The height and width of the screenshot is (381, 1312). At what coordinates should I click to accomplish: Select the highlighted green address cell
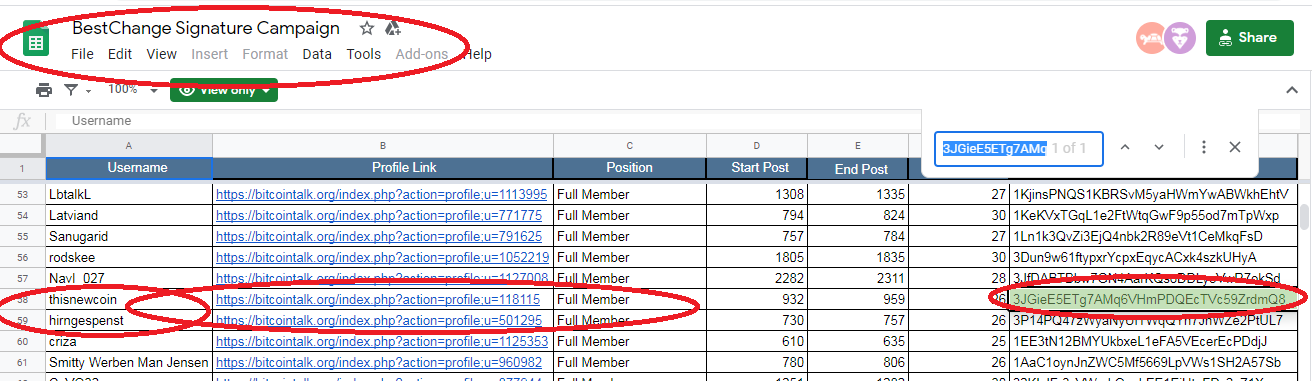pos(1149,299)
